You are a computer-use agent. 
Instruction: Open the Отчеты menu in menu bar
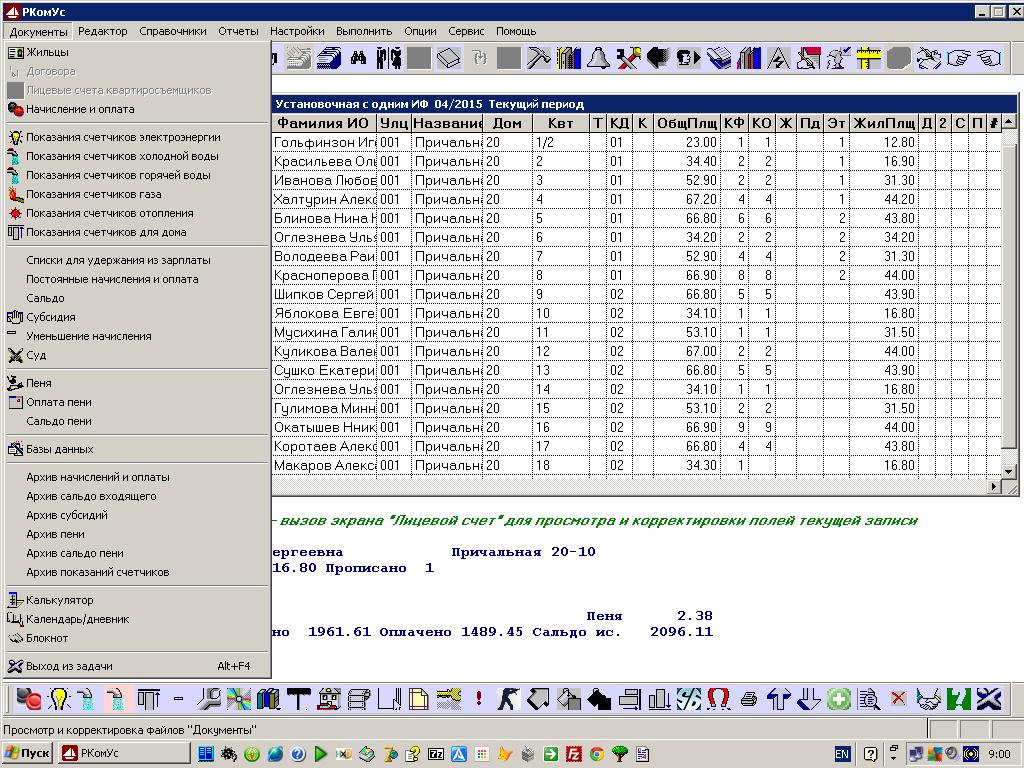click(x=238, y=31)
